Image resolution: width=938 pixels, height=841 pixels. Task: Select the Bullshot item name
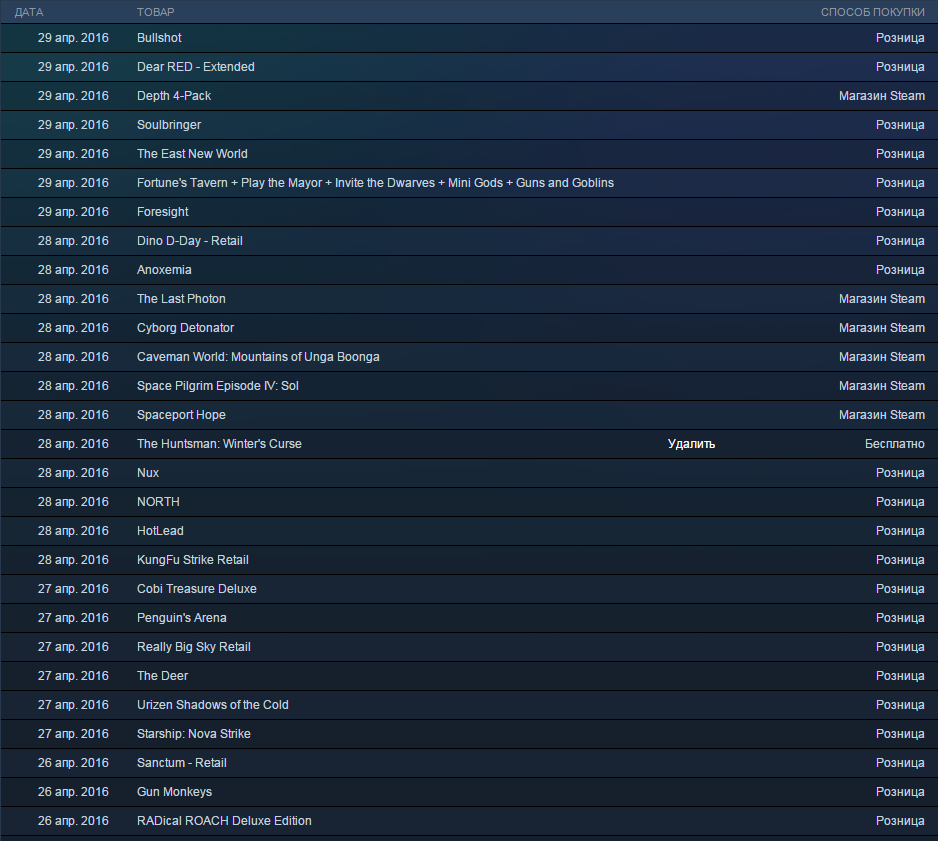click(159, 38)
